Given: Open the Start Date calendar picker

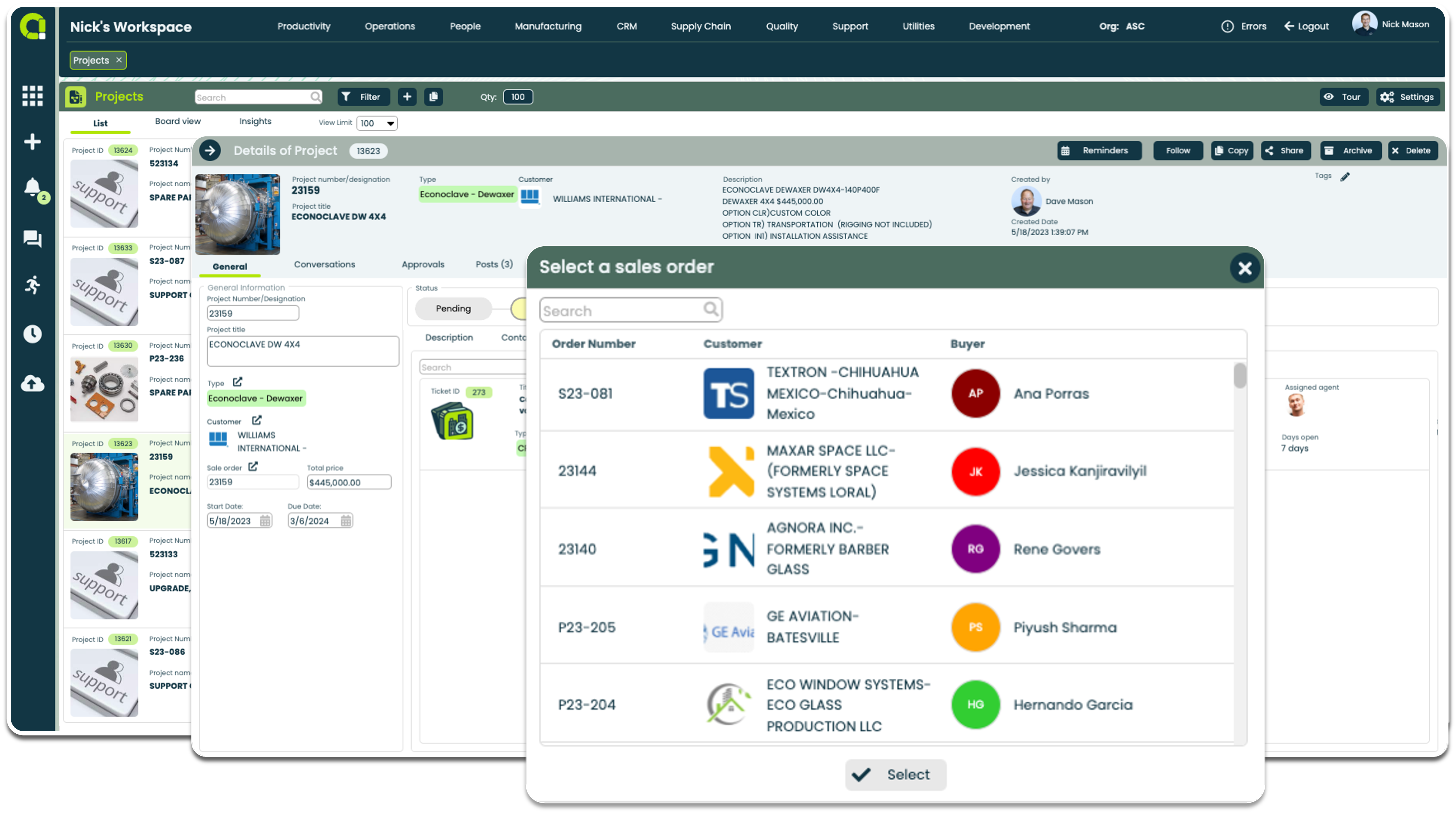Looking at the screenshot, I should click(265, 520).
